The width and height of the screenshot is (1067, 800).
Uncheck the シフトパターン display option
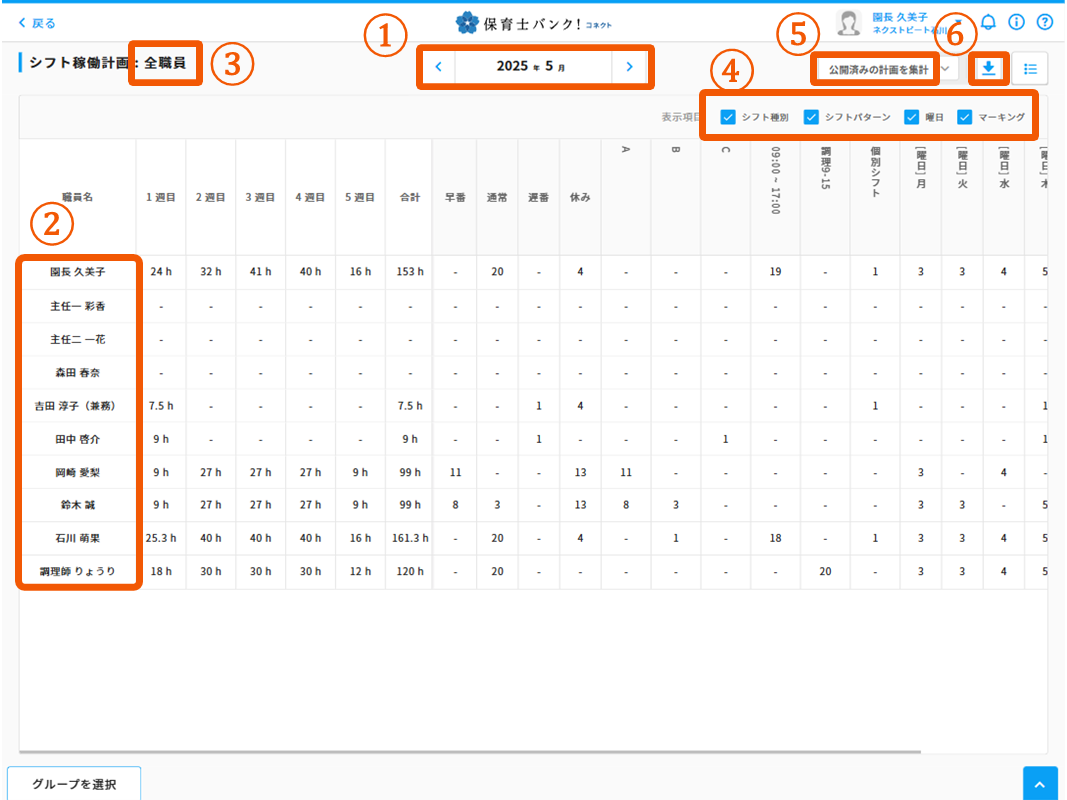[x=810, y=116]
